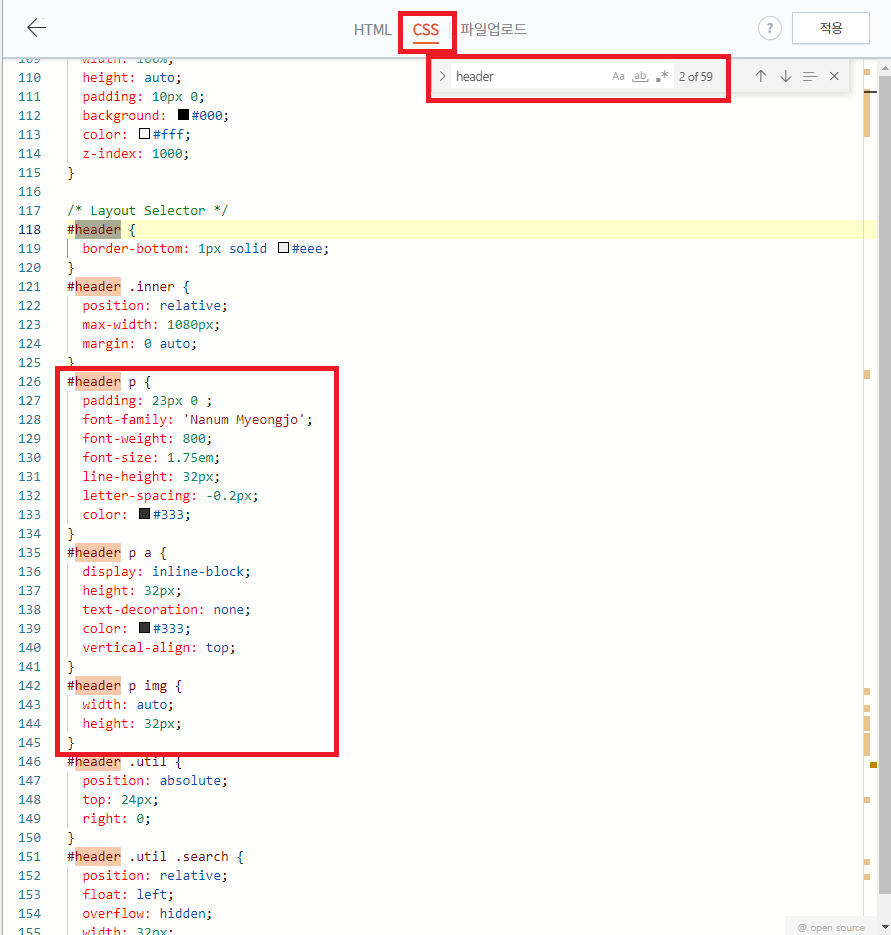Image resolution: width=891 pixels, height=935 pixels.
Task: Open the help question mark icon
Action: [769, 28]
